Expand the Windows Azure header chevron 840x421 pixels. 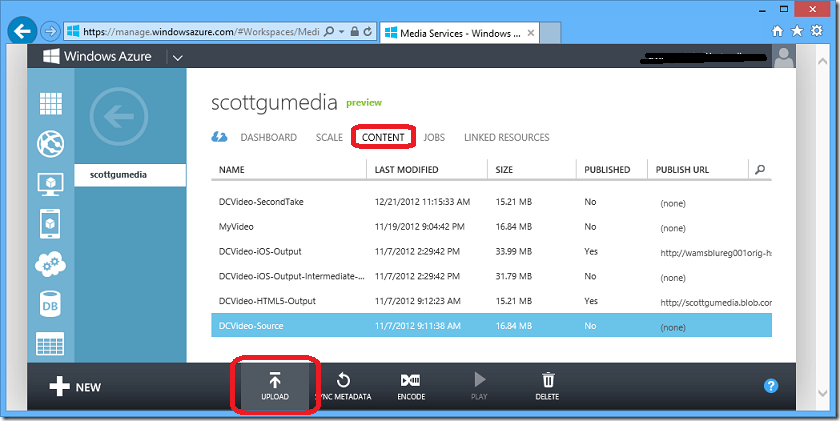pos(178,57)
